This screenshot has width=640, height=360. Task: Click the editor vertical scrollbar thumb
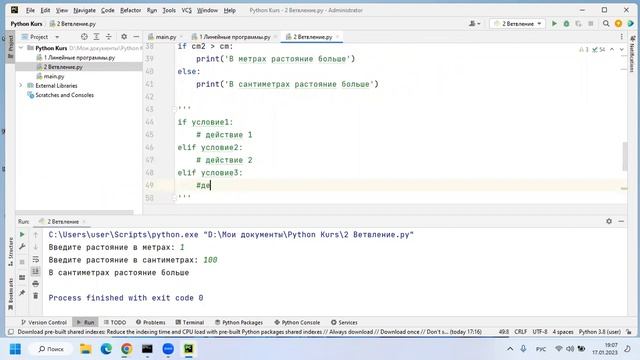pyautogui.click(x=625, y=156)
